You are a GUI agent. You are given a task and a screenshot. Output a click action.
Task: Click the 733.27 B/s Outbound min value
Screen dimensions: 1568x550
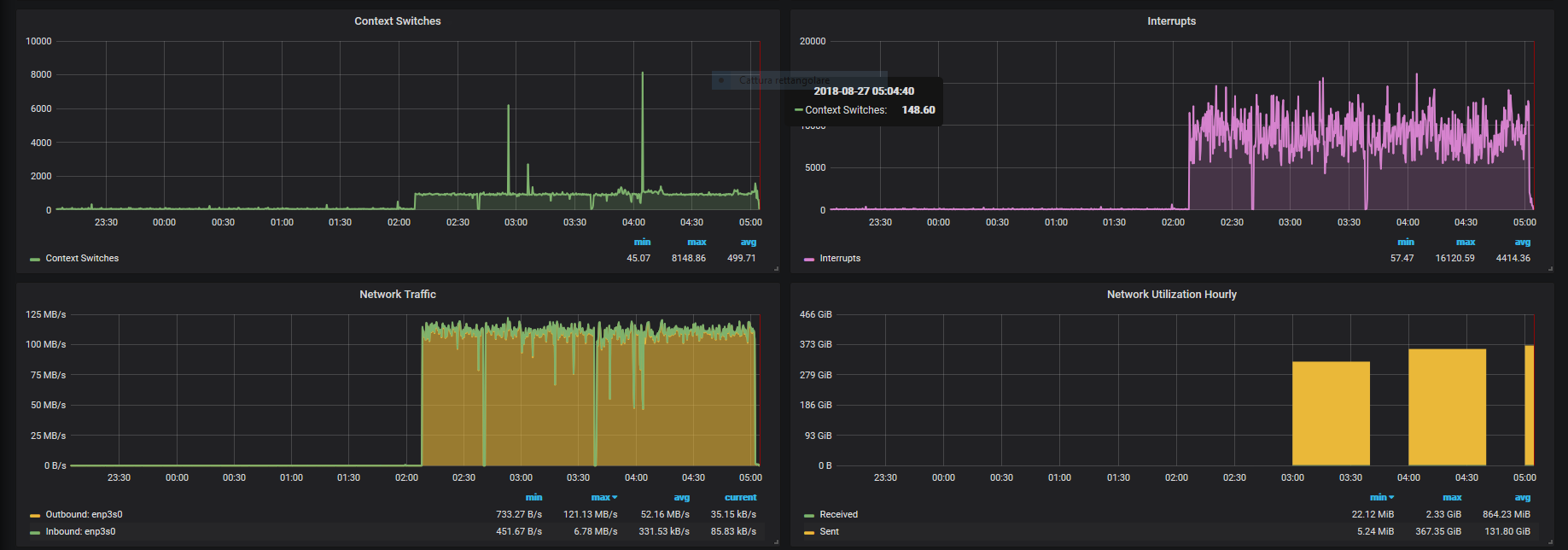tap(519, 514)
